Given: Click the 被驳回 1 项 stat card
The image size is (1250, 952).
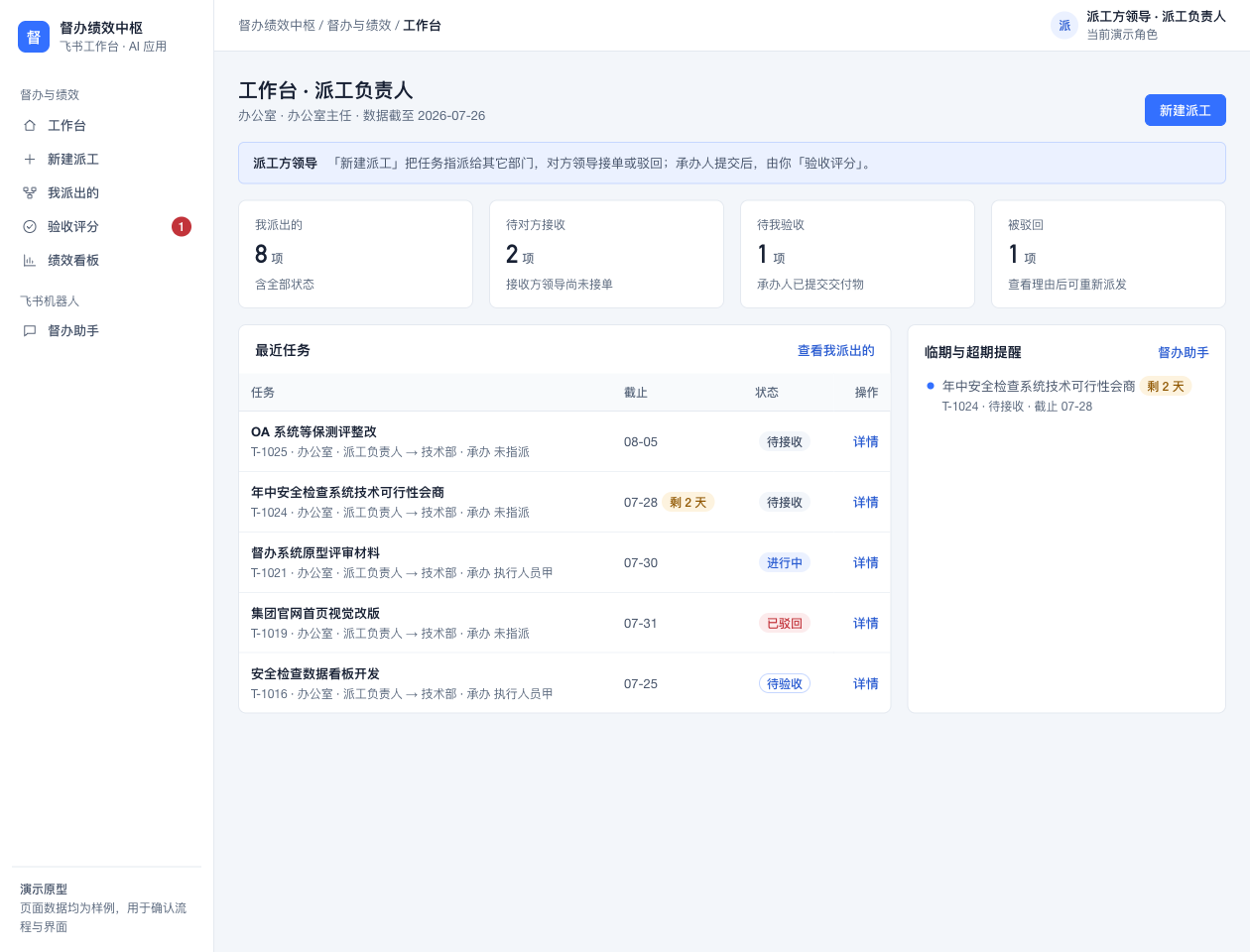Looking at the screenshot, I should click(x=1108, y=254).
